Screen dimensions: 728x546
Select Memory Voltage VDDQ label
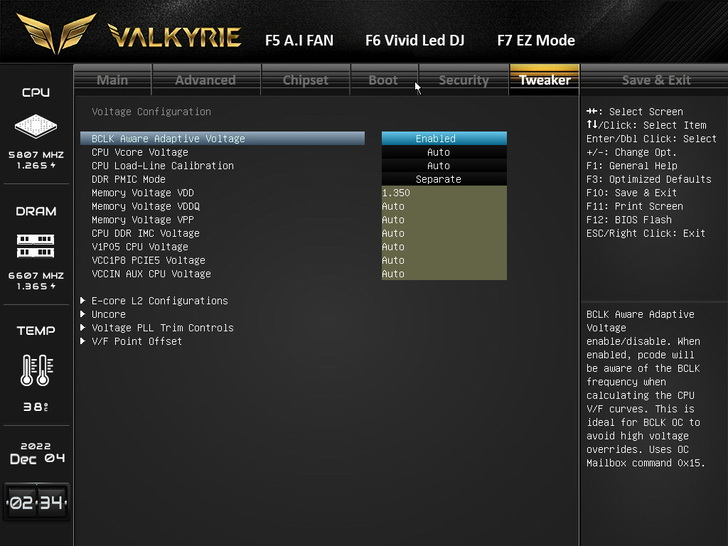(x=145, y=206)
